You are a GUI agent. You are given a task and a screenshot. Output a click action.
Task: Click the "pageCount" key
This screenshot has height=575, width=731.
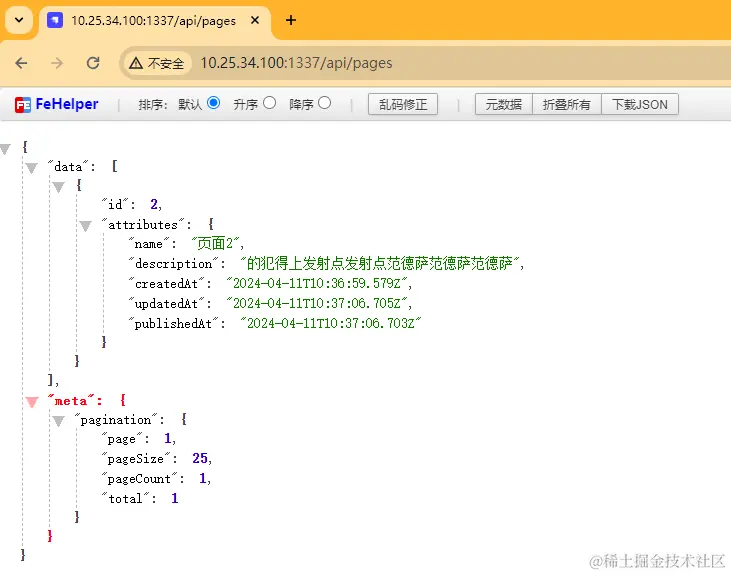click(139, 478)
